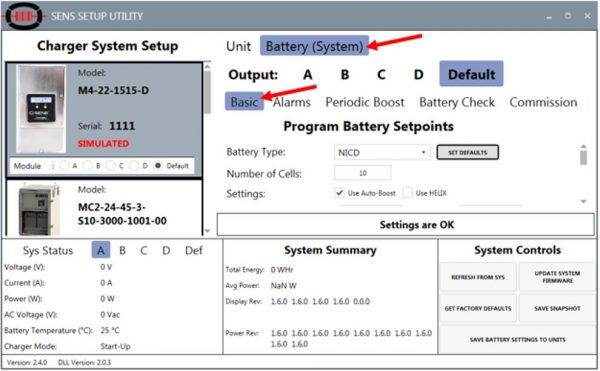The width and height of the screenshot is (600, 371).
Task: Select Module C radio button
Action: pyautogui.click(x=111, y=166)
